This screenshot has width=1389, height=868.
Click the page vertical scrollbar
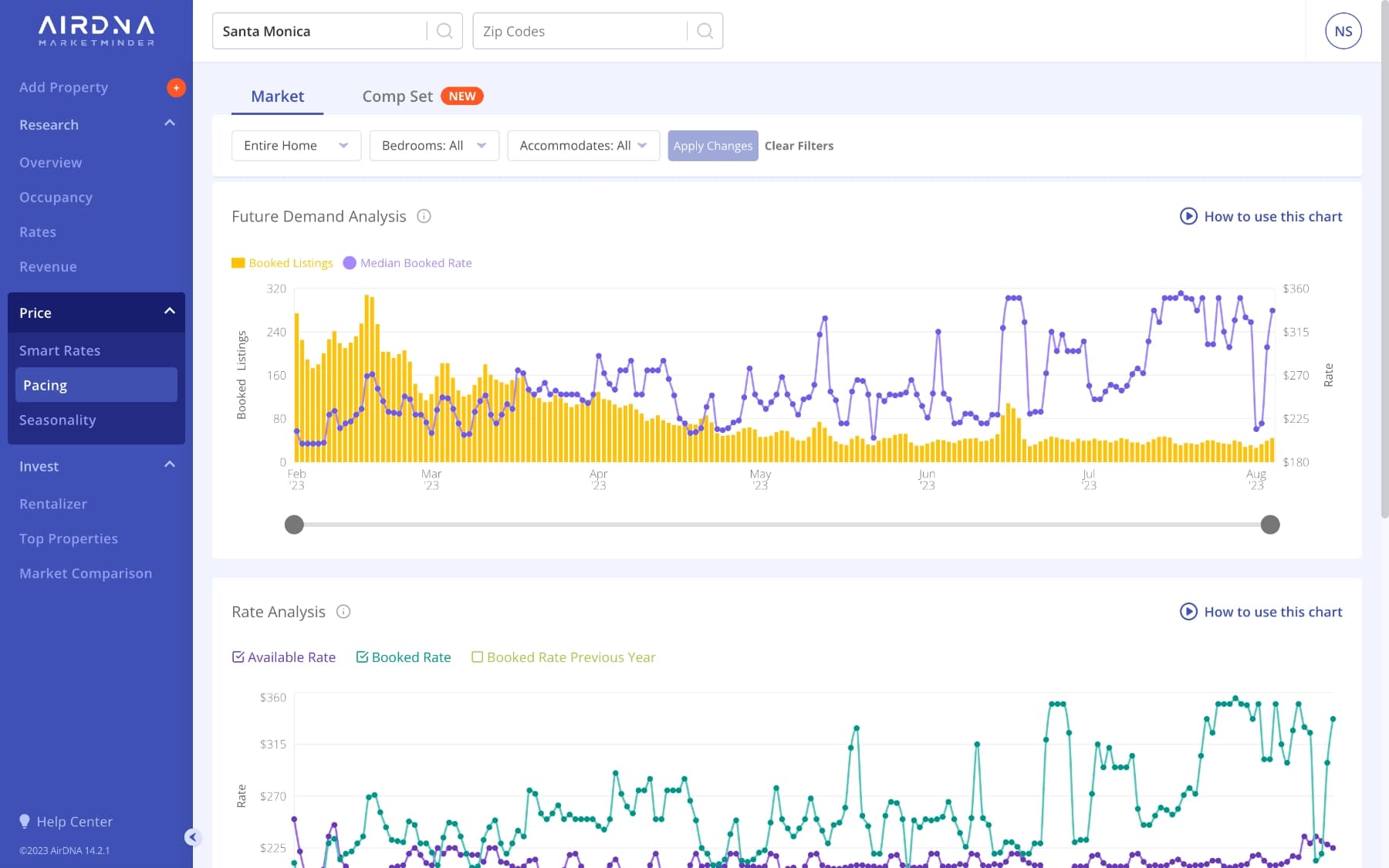pyautogui.click(x=1384, y=258)
